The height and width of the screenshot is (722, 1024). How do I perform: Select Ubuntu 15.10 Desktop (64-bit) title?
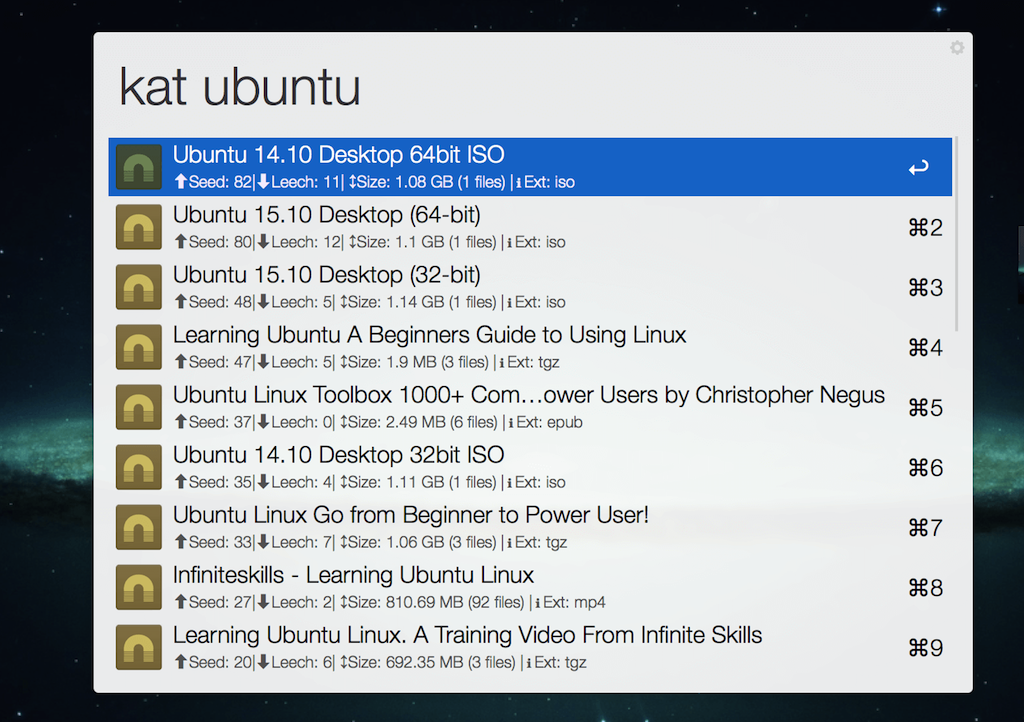tap(326, 215)
